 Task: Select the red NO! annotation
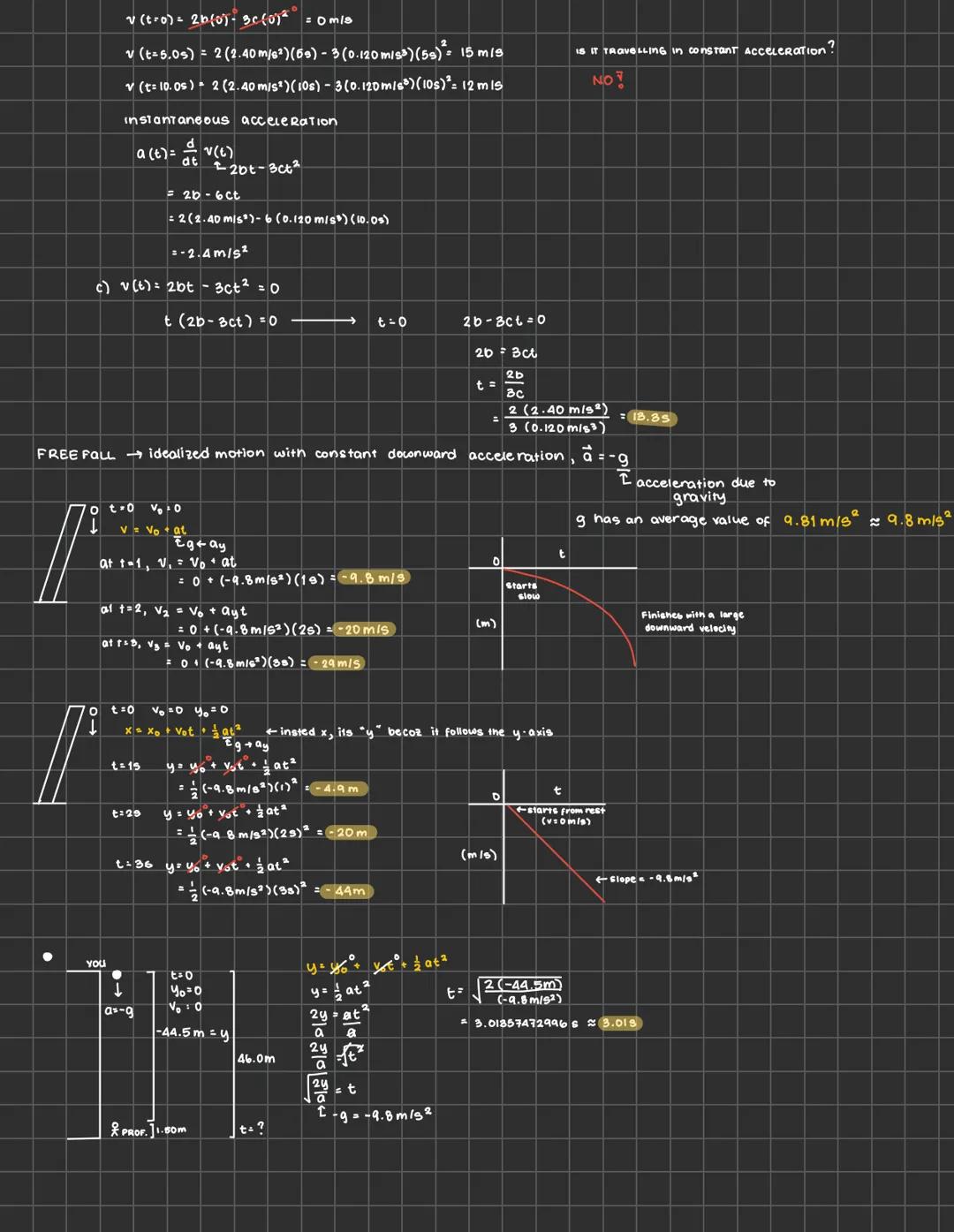pyautogui.click(x=607, y=79)
